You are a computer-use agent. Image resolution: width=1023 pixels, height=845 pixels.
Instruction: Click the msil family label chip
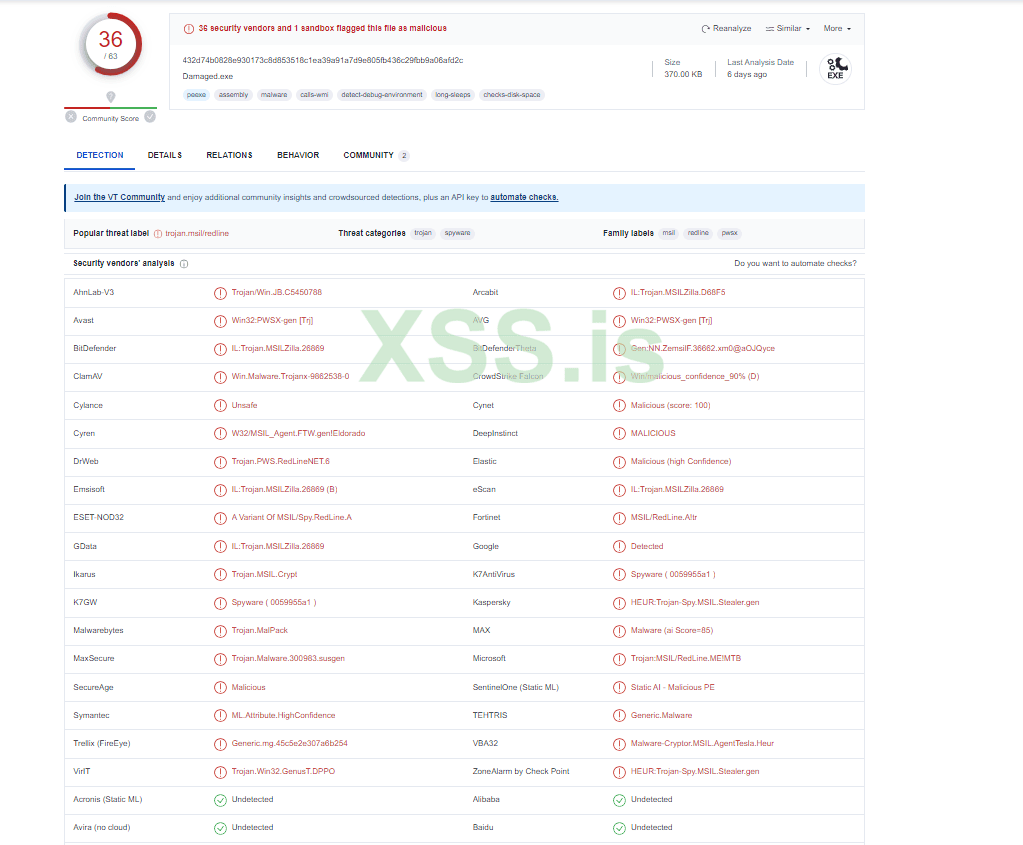(669, 233)
